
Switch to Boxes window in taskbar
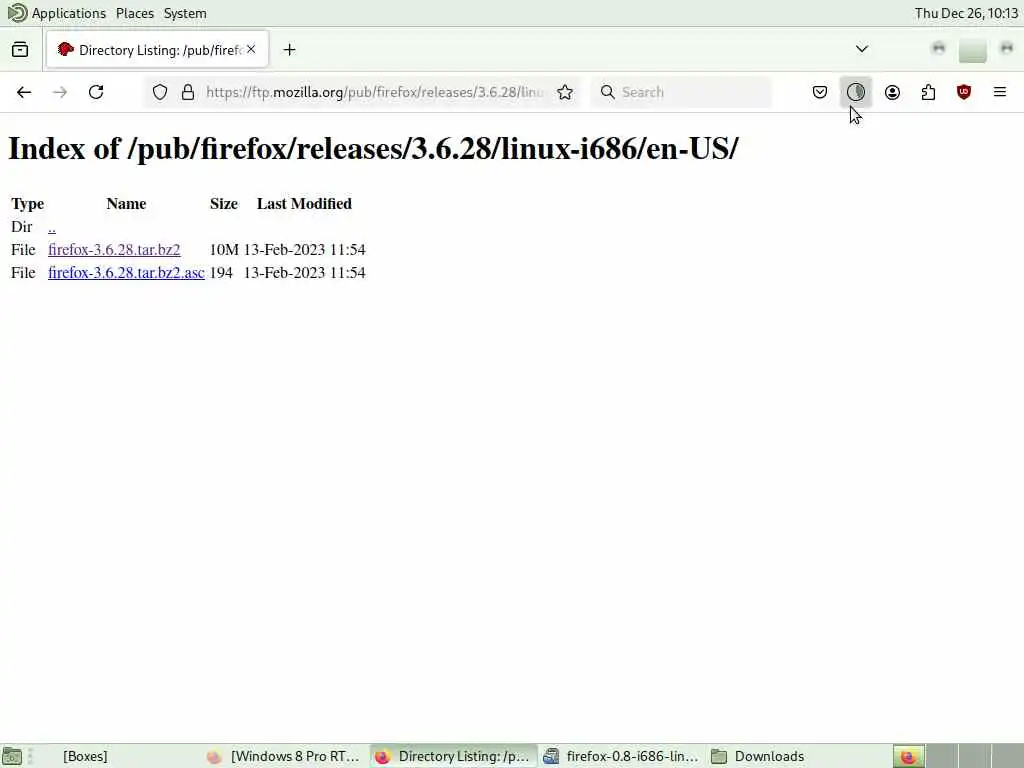pyautogui.click(x=85, y=756)
